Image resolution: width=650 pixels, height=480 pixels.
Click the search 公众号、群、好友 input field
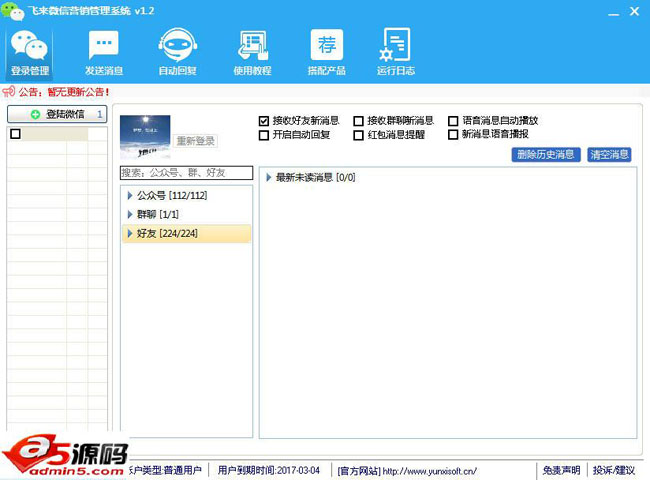coord(186,173)
